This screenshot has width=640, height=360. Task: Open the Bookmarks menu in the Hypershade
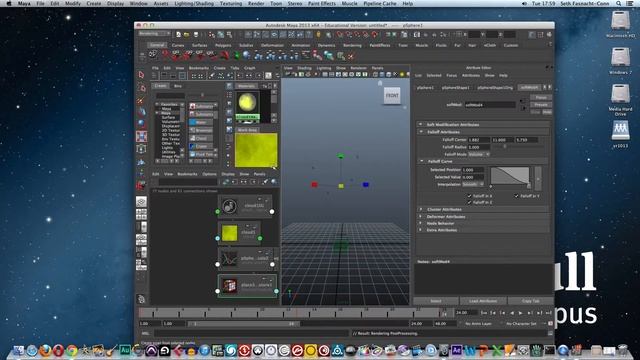point(199,68)
